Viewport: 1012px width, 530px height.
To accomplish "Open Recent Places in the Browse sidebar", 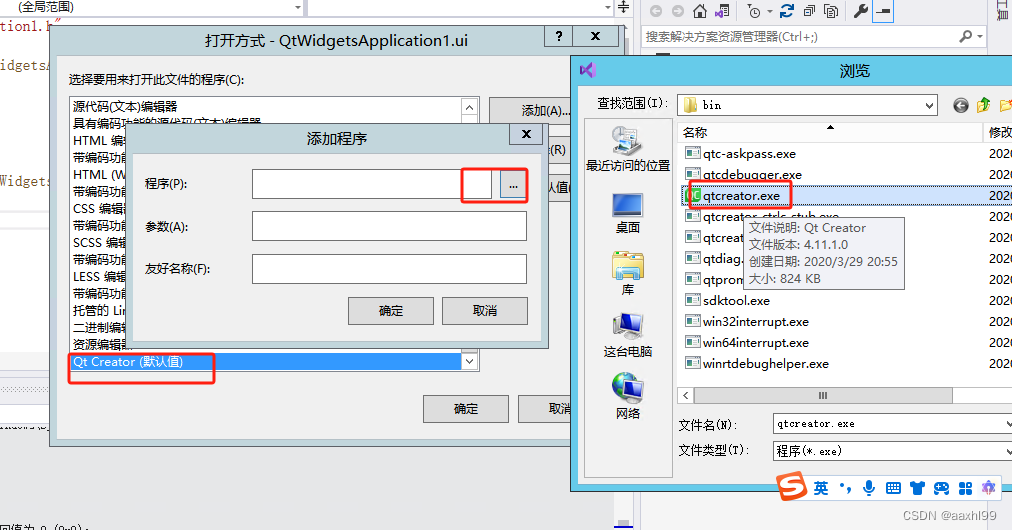I will (x=627, y=148).
